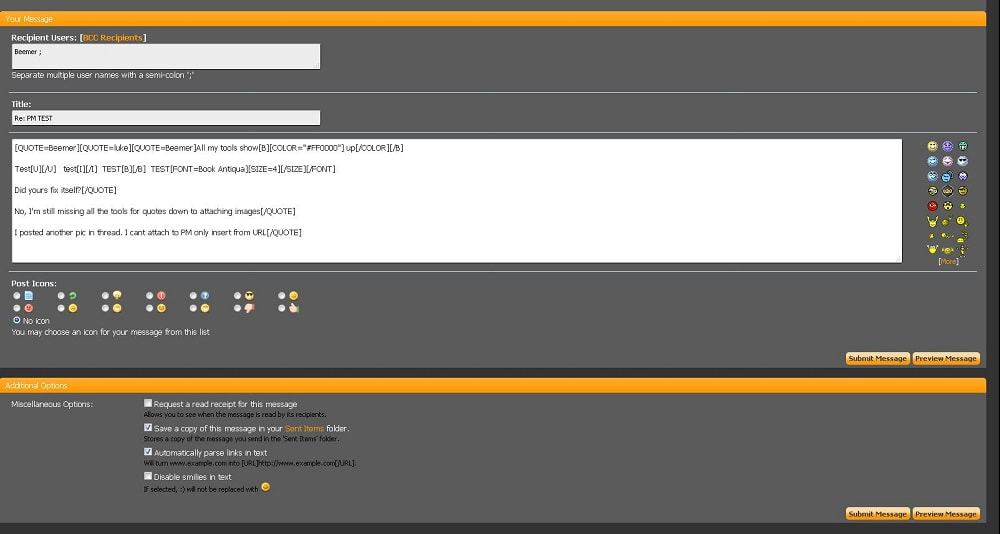Open the BCC Recipients link
1000x534 pixels.
(x=113, y=37)
